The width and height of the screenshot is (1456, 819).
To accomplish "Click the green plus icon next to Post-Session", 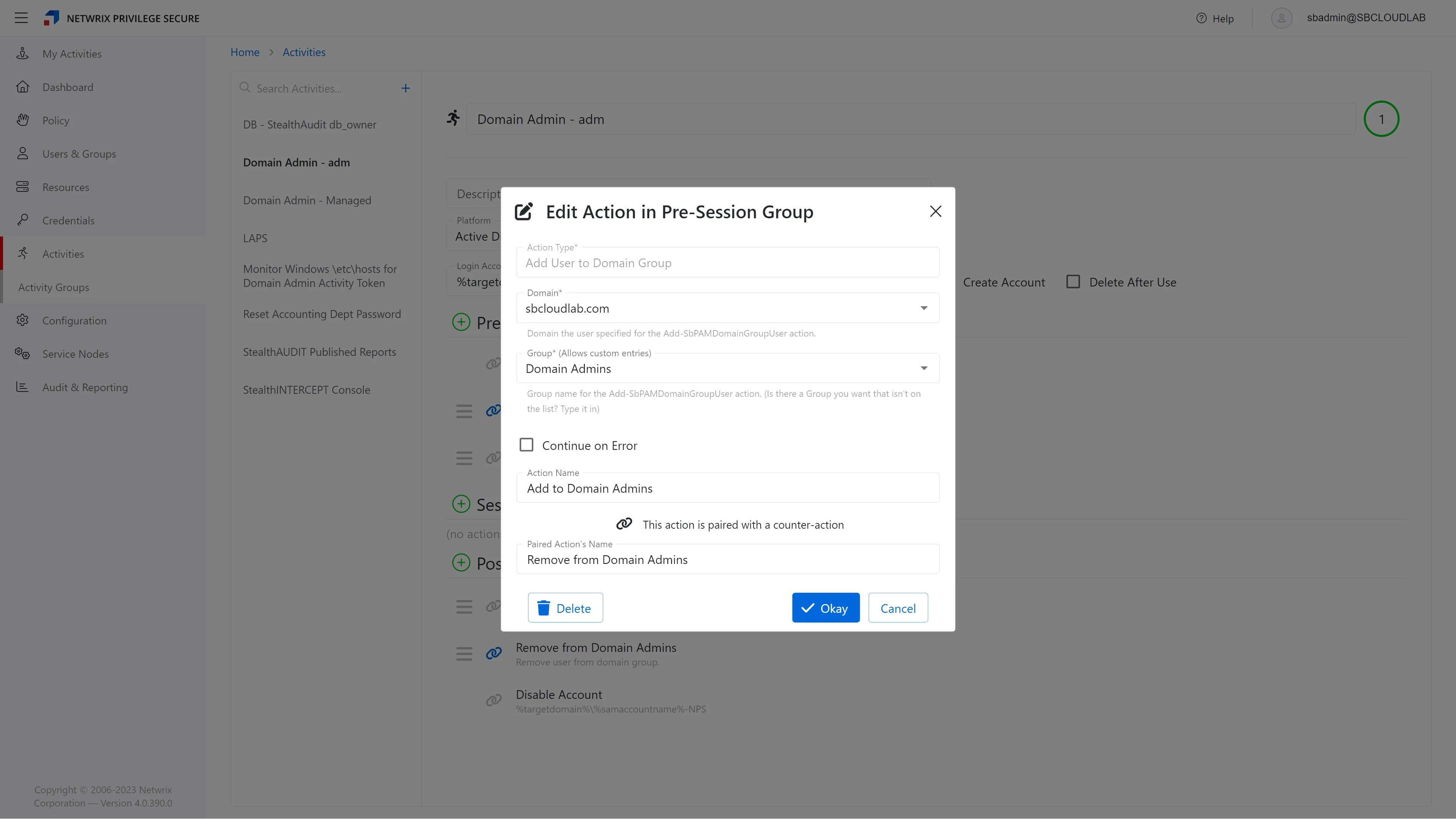I will coord(461,563).
